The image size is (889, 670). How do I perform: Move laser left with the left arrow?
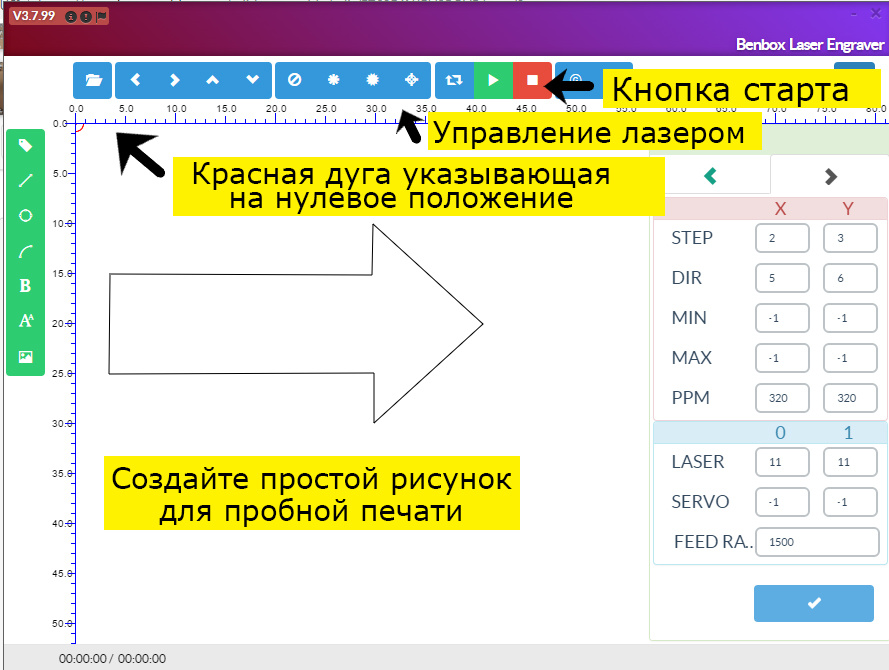point(135,80)
